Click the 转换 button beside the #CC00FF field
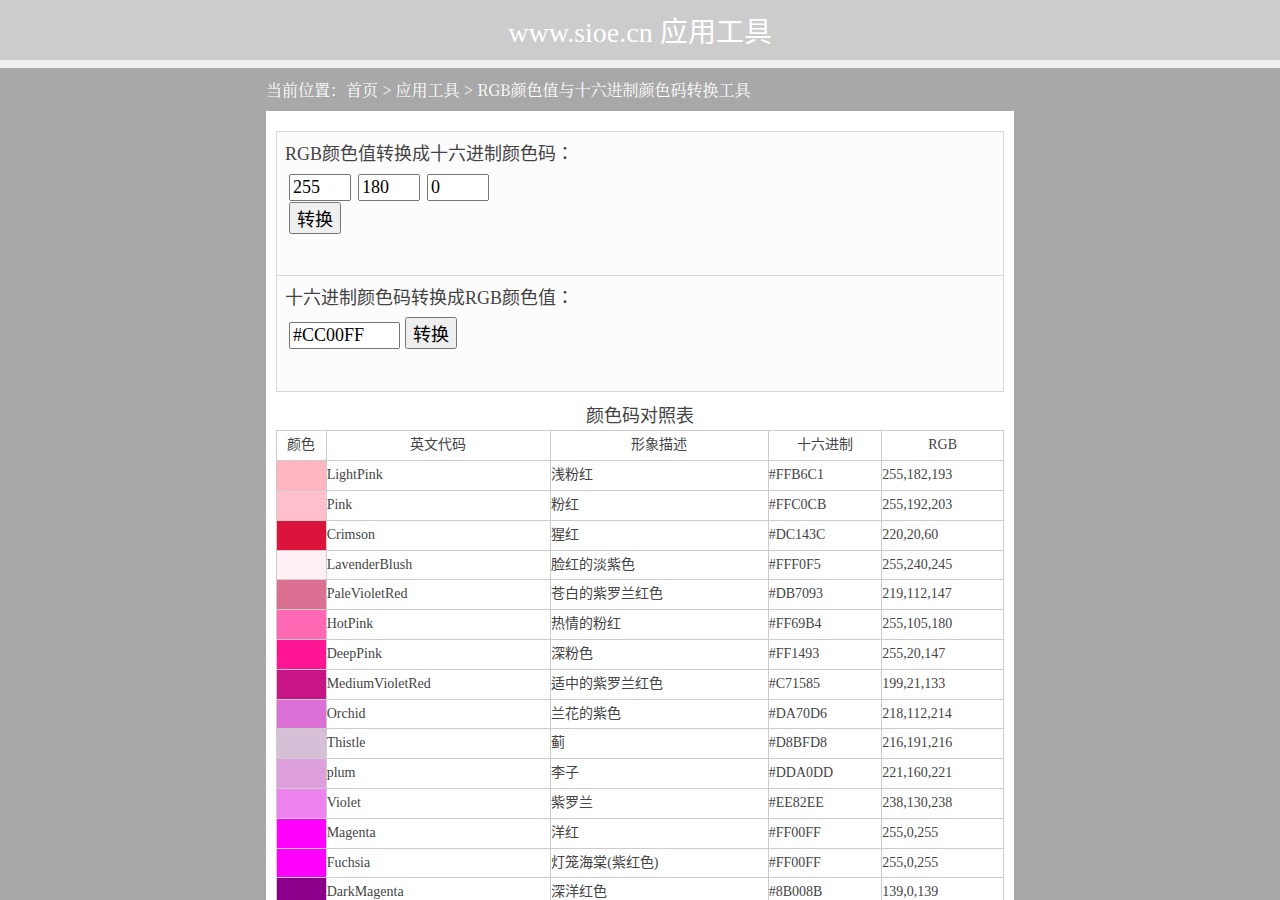Screen dimensions: 1280x900 coord(431,333)
